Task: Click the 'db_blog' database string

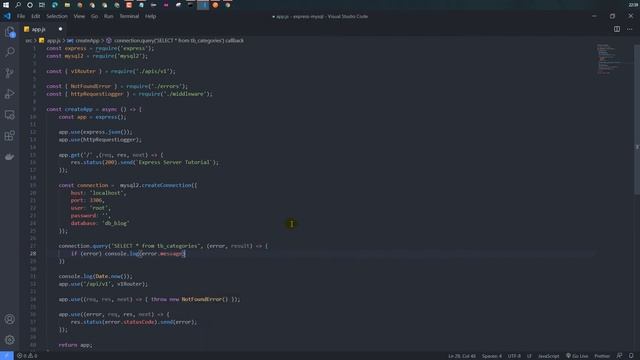Action: coord(116,223)
